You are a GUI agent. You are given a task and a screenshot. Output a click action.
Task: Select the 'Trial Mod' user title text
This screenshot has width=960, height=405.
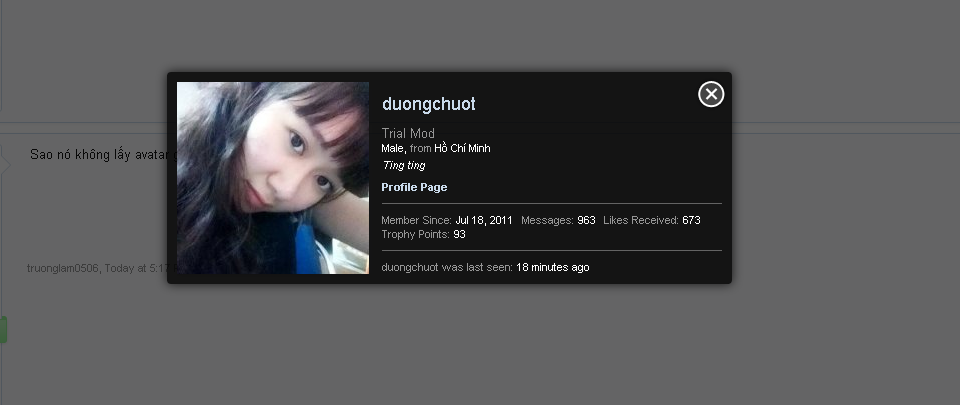(x=408, y=133)
